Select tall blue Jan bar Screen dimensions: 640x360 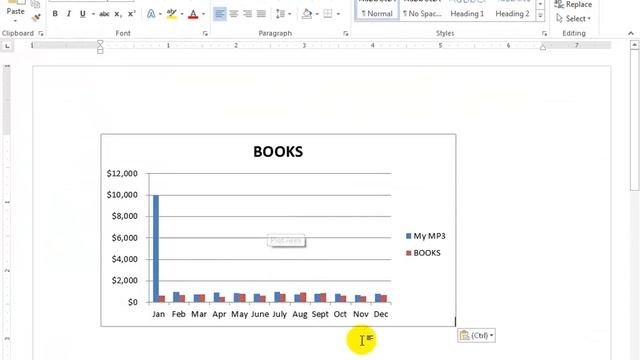tap(156, 248)
